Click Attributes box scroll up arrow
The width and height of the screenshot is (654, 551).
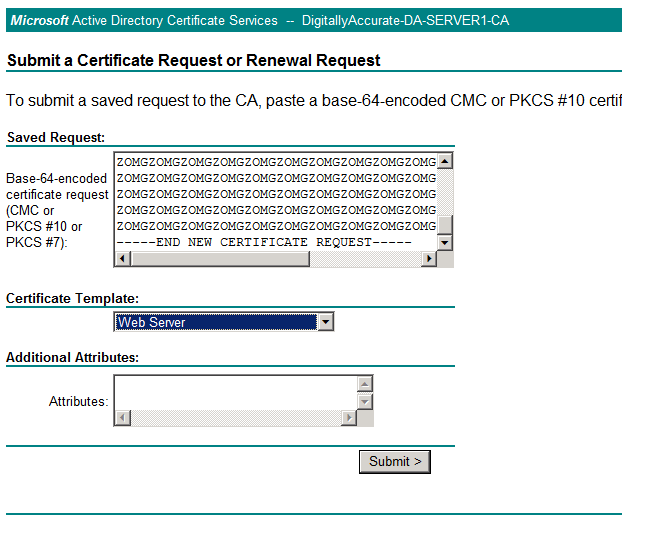[365, 384]
